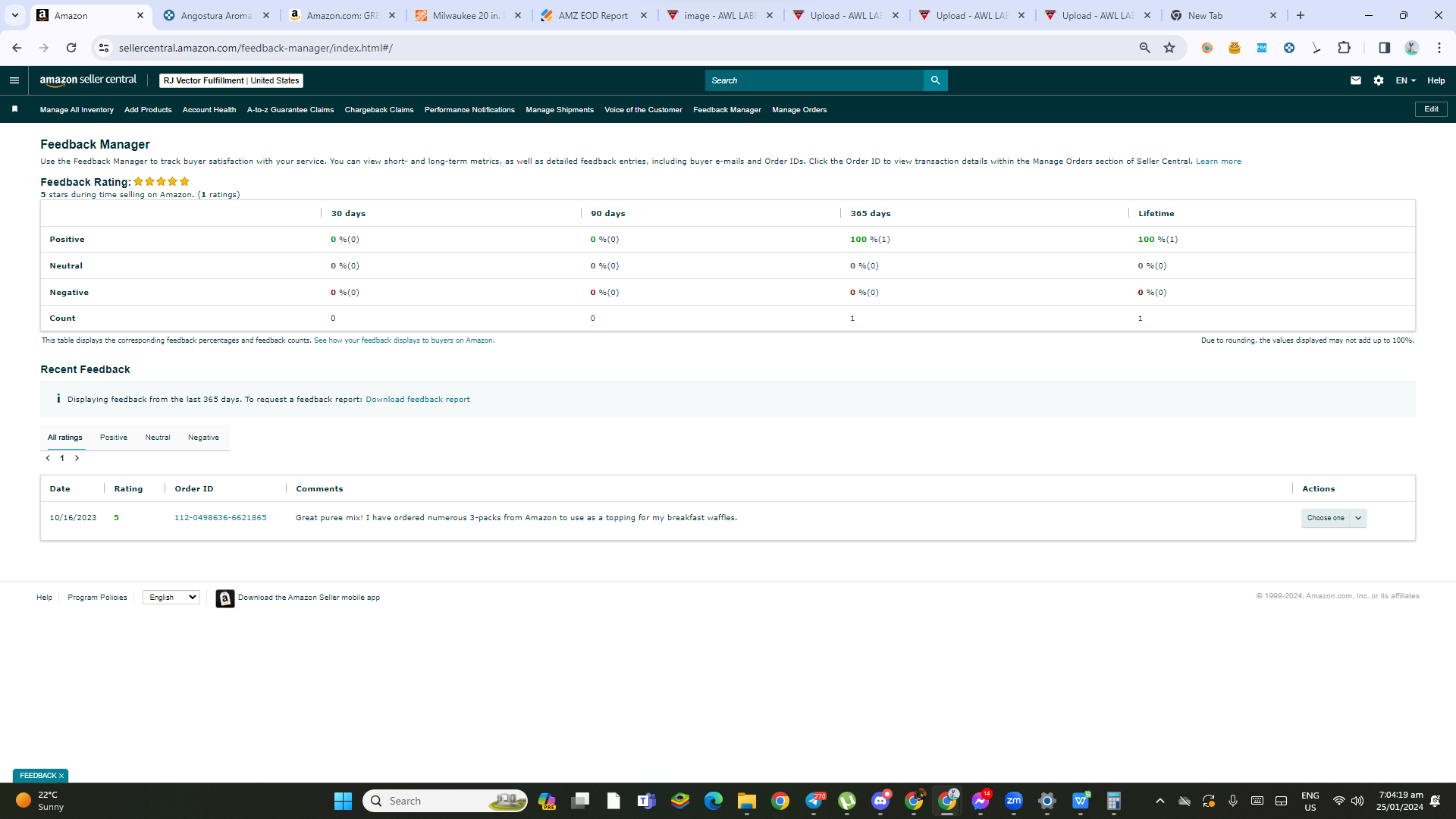The height and width of the screenshot is (819, 1456).
Task: Select the Neutral feedback tab
Action: pos(158,438)
